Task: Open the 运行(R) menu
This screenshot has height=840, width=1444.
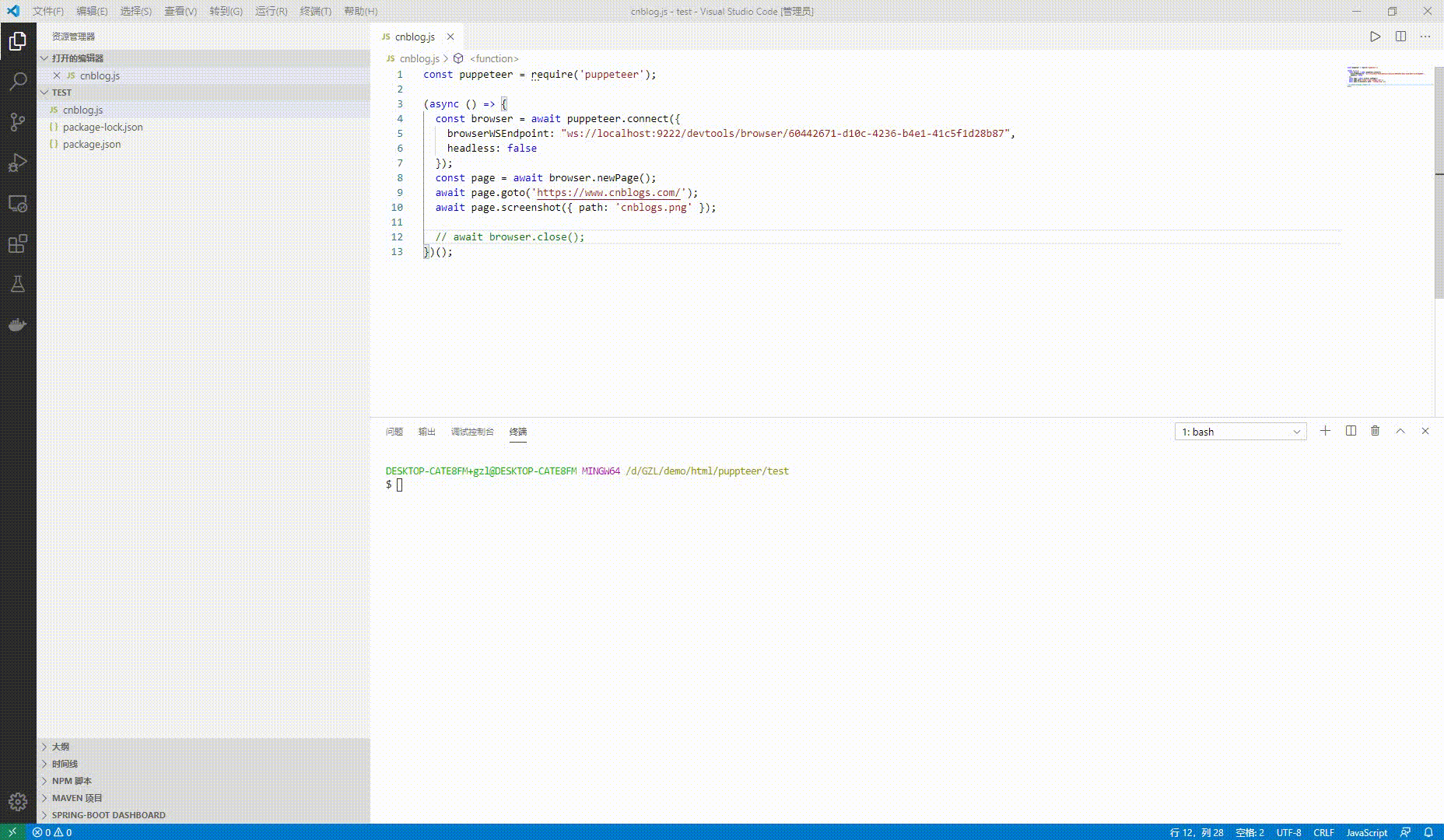Action: tap(272, 11)
